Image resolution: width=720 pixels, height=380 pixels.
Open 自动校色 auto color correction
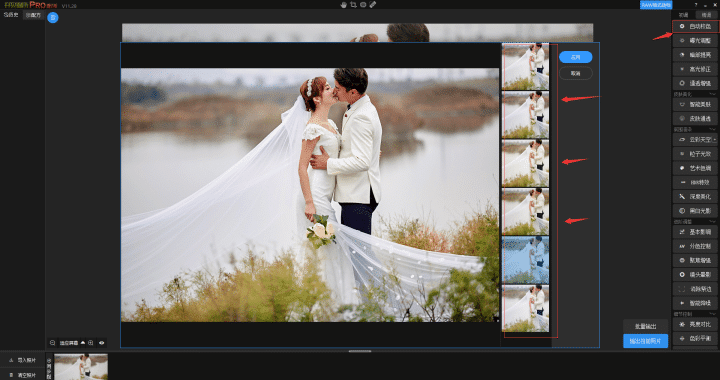(695, 27)
